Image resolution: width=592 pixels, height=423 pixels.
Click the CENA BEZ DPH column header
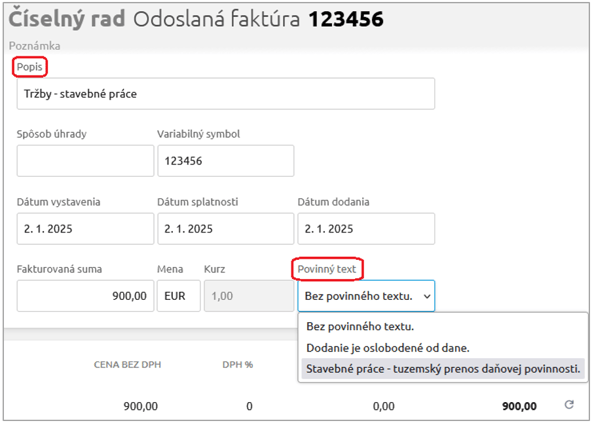pos(128,365)
